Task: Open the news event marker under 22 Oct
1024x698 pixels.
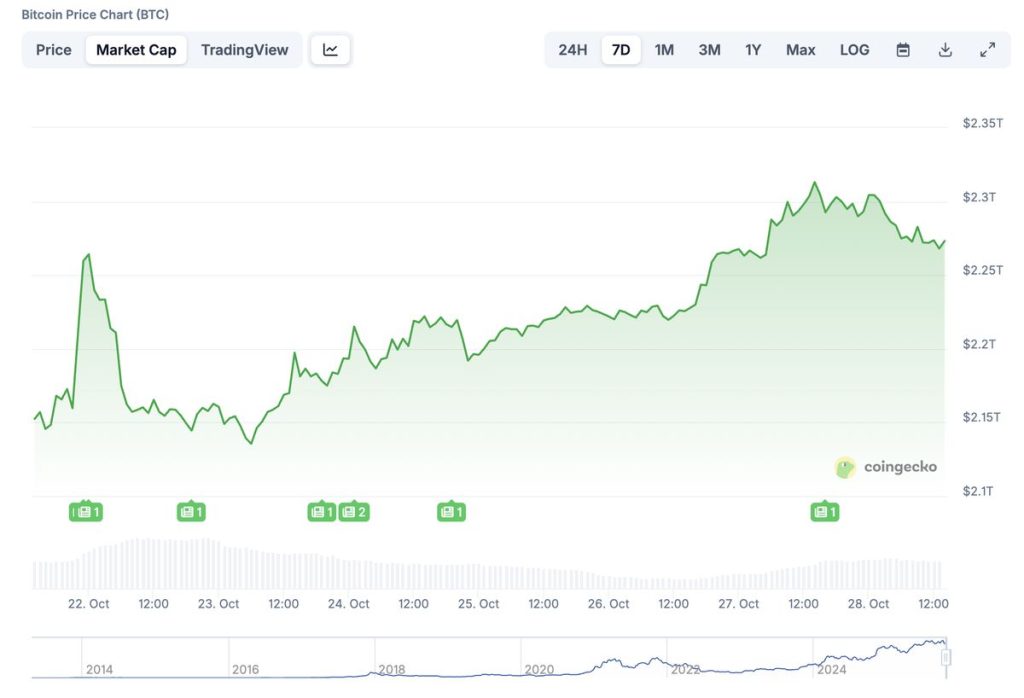Action: point(86,511)
